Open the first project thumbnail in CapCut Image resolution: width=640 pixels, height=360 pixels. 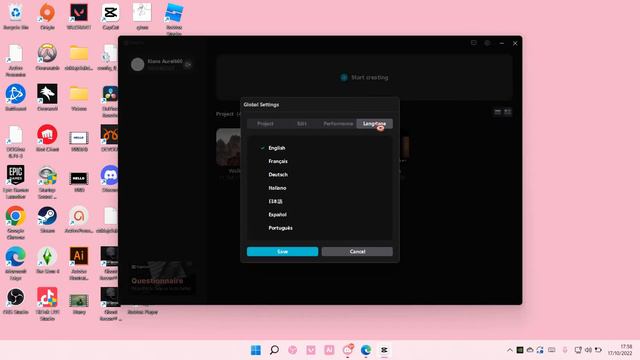(229, 148)
